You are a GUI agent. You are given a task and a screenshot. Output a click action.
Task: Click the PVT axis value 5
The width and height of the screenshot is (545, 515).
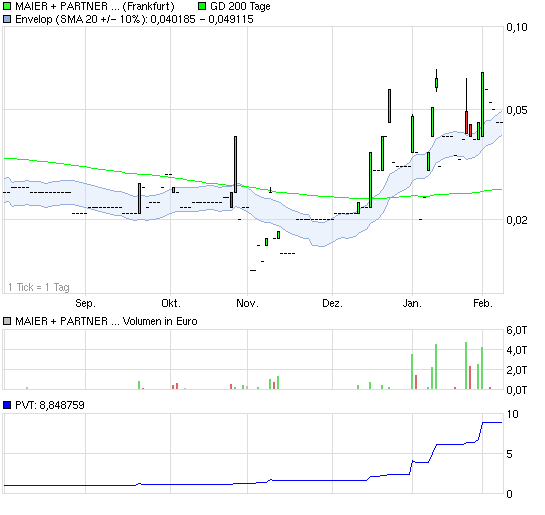[509, 454]
